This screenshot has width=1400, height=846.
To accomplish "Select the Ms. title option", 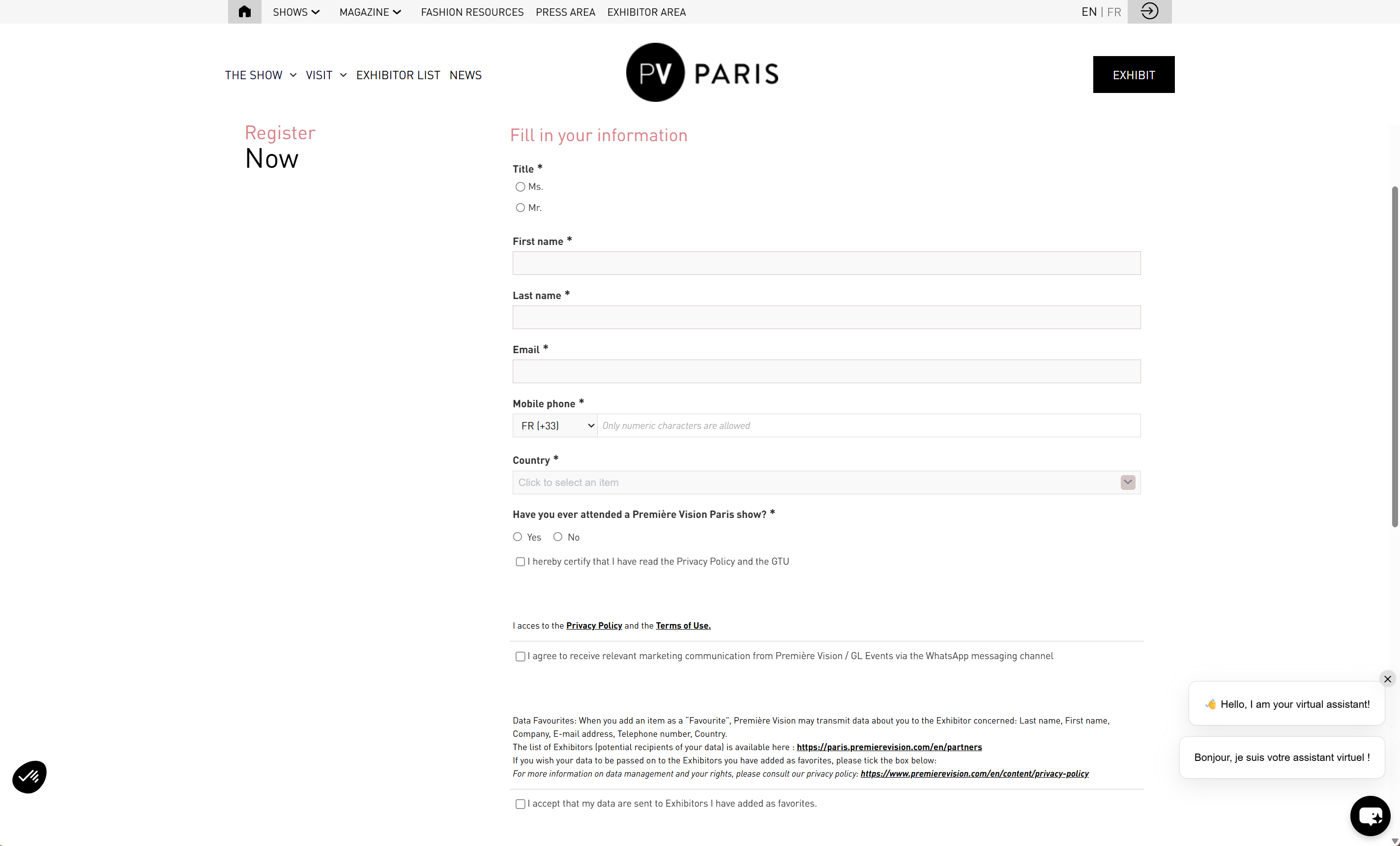I will click(520, 187).
